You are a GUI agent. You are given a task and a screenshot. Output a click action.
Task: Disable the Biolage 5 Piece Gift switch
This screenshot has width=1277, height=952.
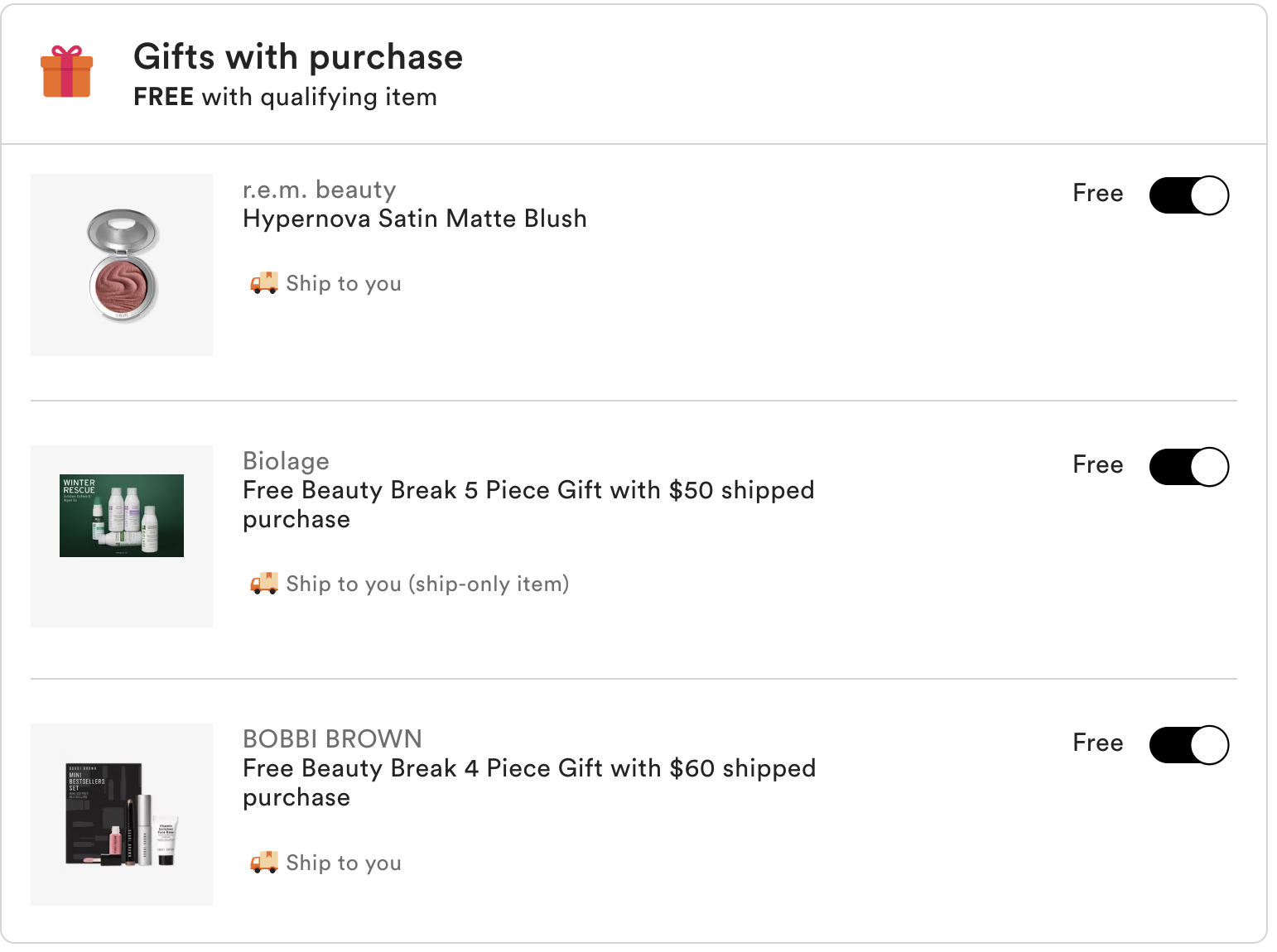point(1188,467)
